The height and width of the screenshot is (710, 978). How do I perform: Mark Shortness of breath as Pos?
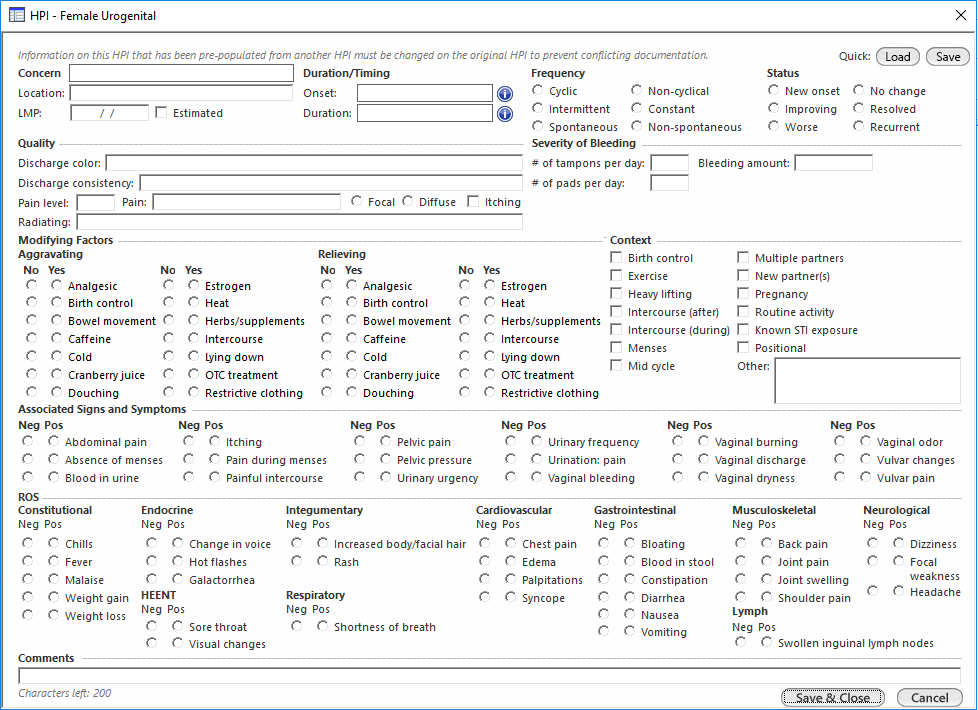pyautogui.click(x=322, y=626)
